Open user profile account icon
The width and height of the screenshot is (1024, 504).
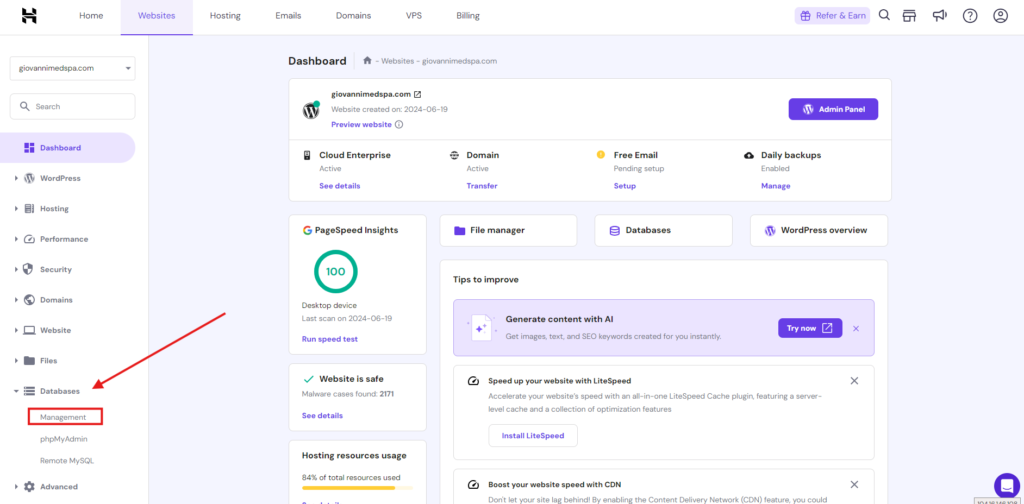pyautogui.click(x=1000, y=16)
